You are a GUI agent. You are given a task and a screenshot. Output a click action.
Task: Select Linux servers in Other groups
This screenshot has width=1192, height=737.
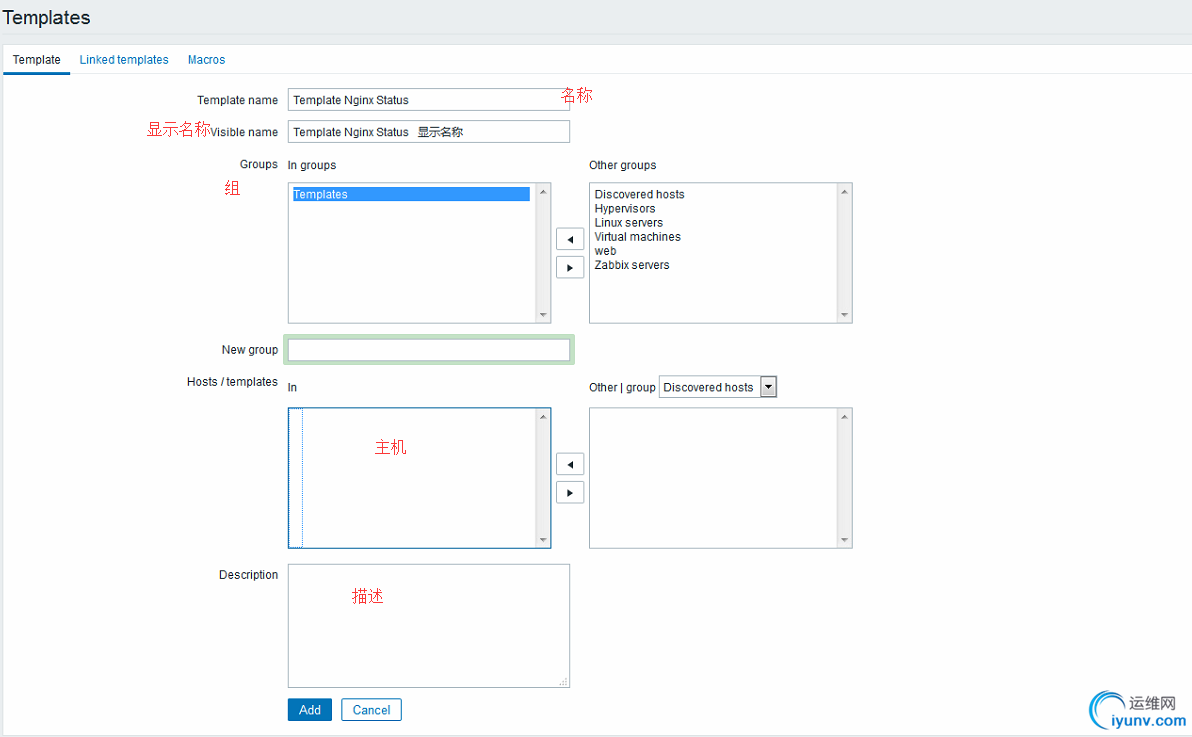[628, 223]
